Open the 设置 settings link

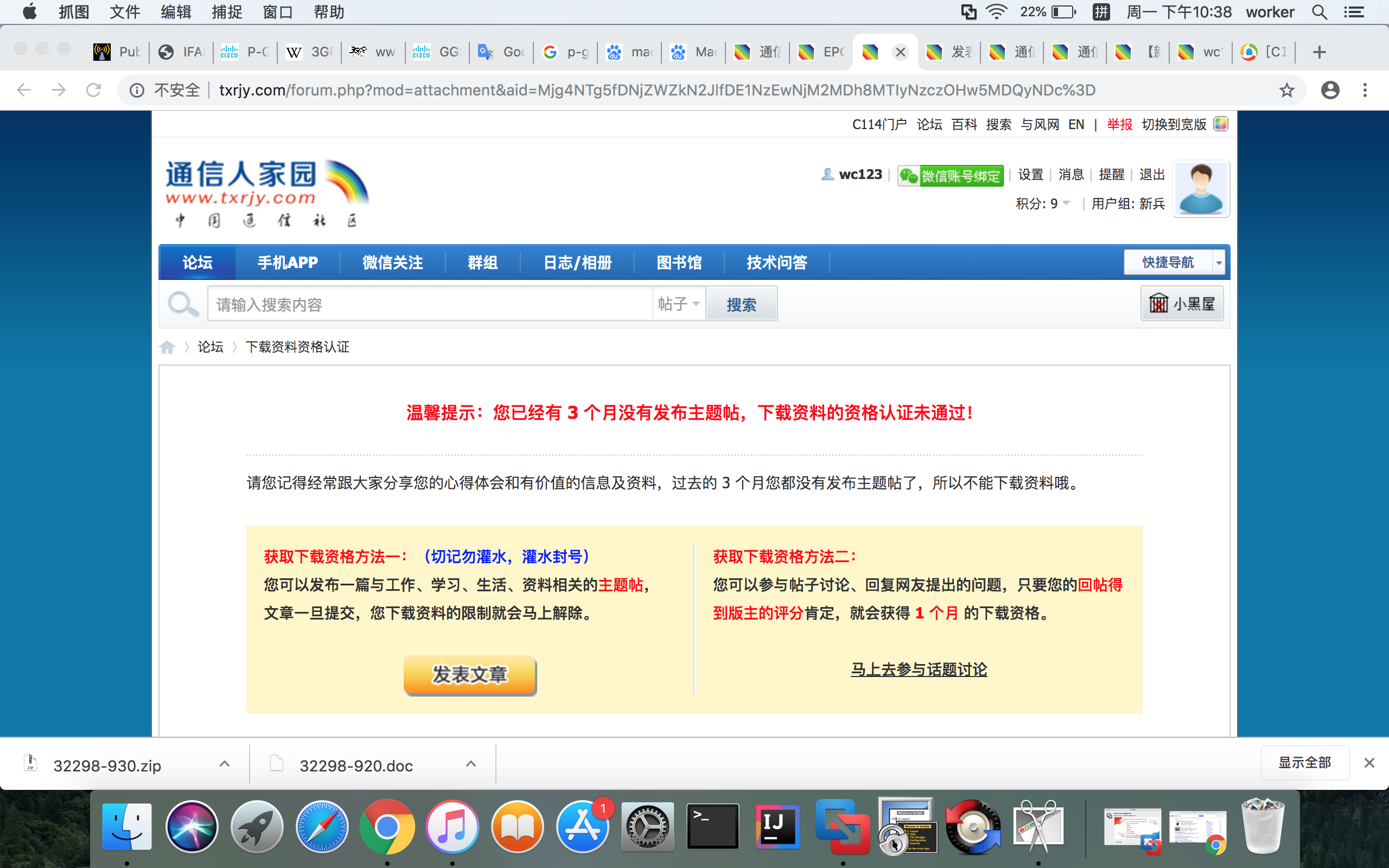click(1030, 175)
